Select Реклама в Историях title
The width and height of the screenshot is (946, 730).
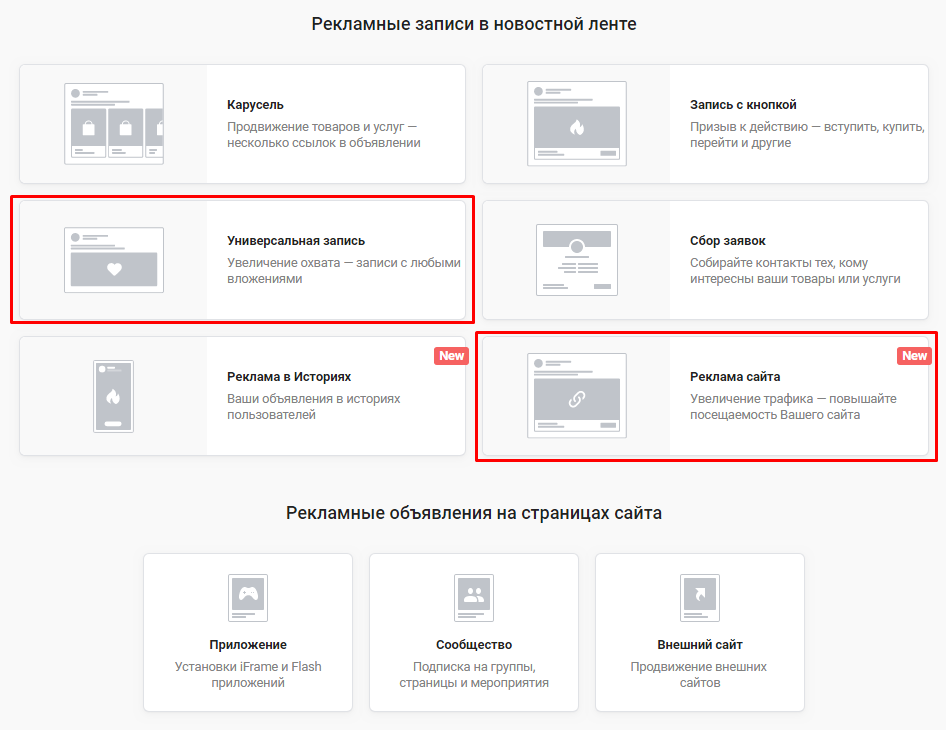coord(289,376)
